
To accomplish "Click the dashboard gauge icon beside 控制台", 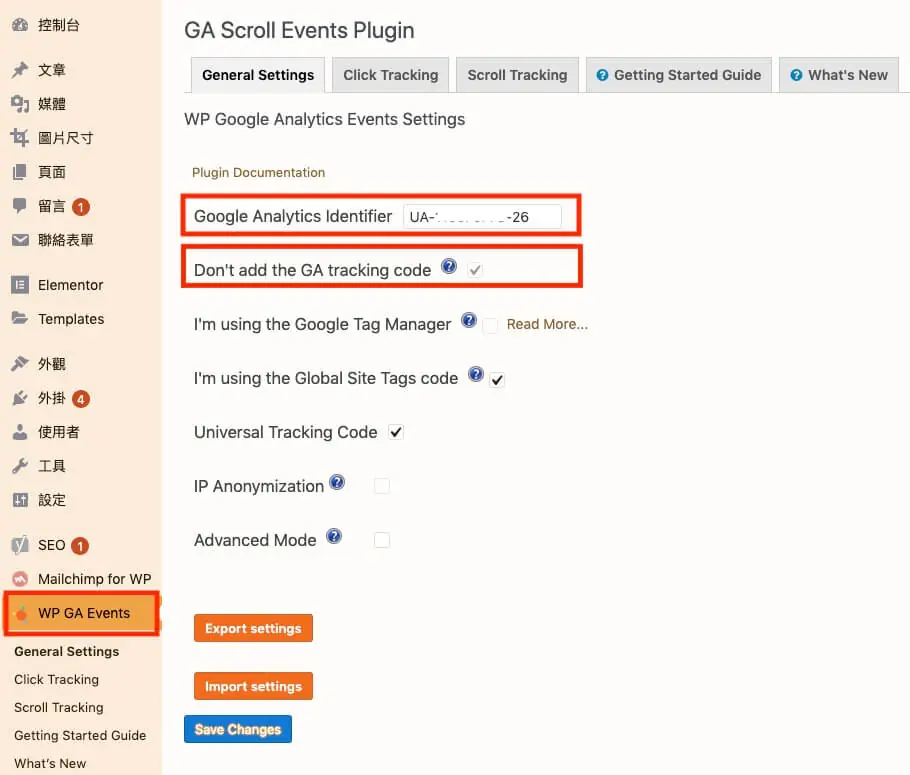I will click(20, 25).
